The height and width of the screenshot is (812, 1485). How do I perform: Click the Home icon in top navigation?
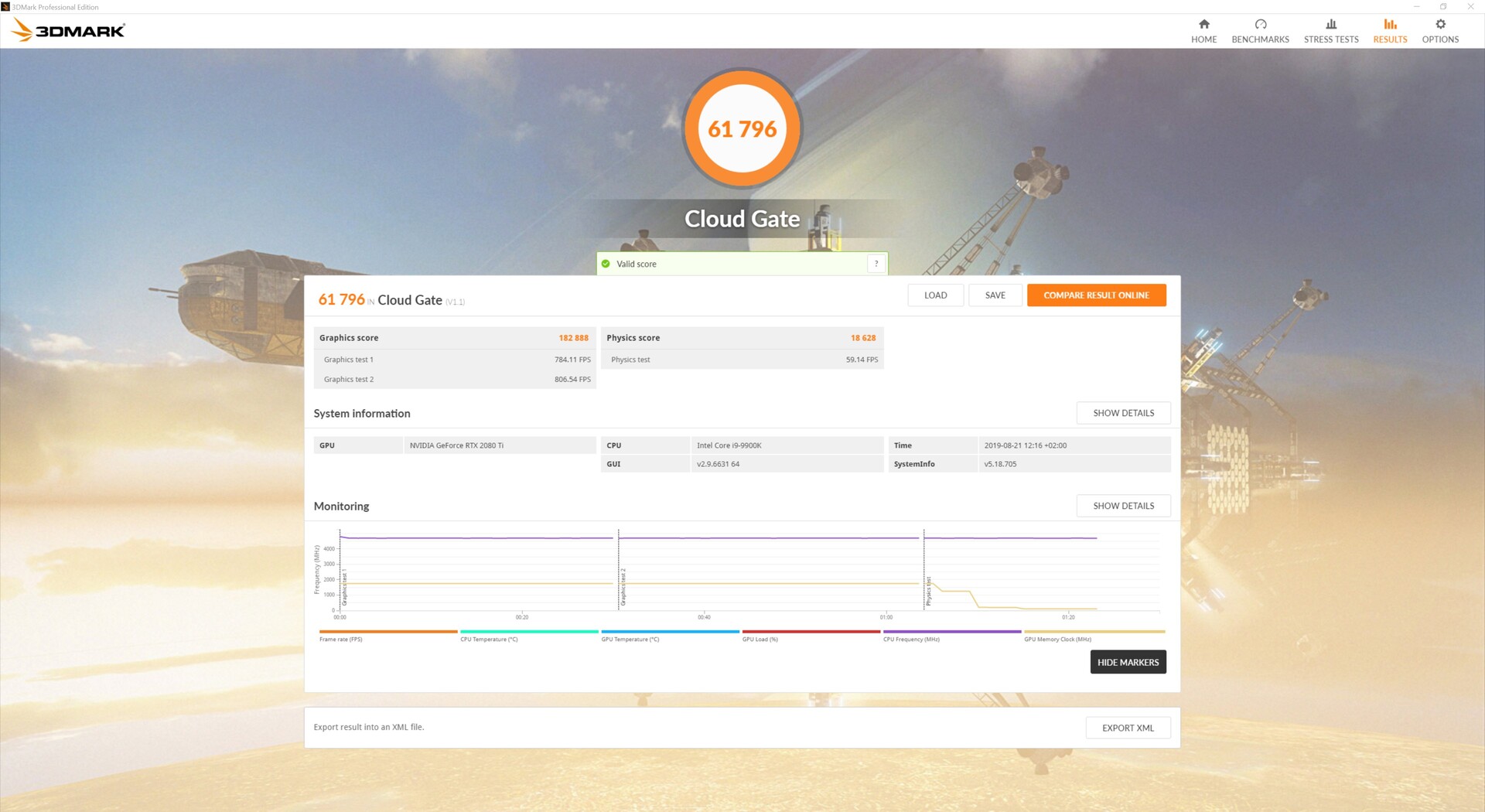(x=1203, y=25)
